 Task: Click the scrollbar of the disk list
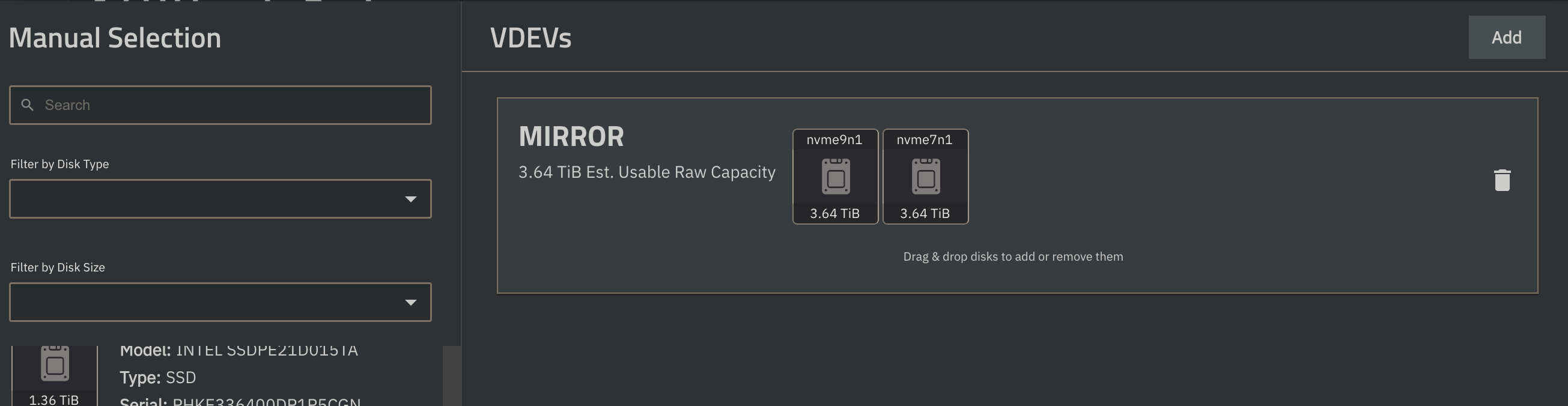click(x=451, y=375)
